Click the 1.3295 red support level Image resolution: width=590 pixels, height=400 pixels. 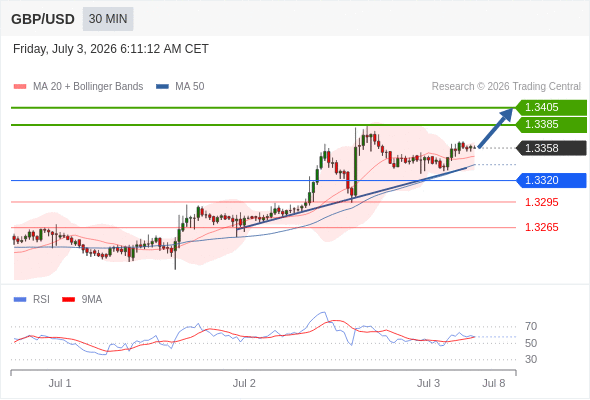pyautogui.click(x=541, y=202)
